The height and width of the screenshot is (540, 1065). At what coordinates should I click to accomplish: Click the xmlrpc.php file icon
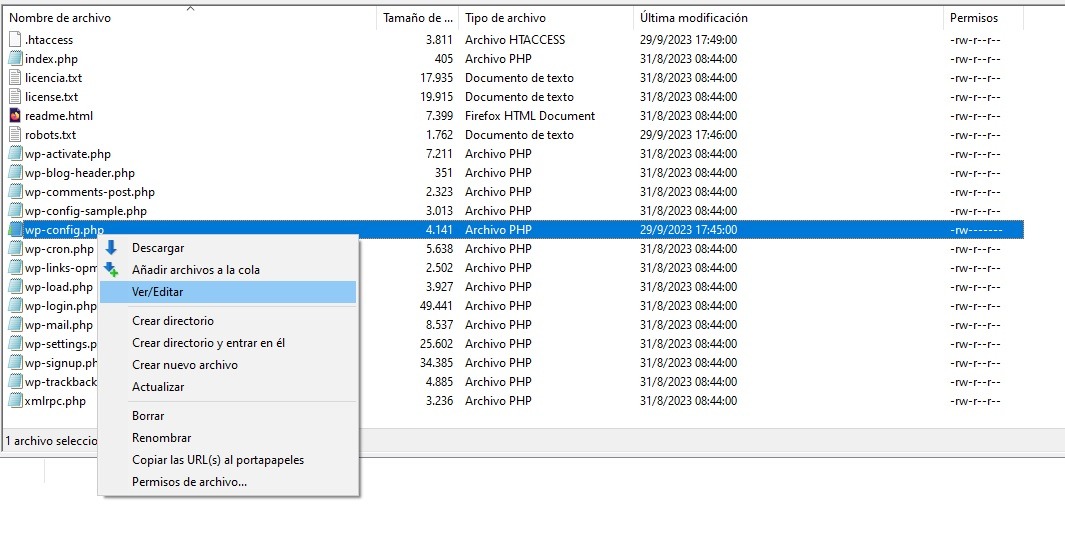pos(15,401)
